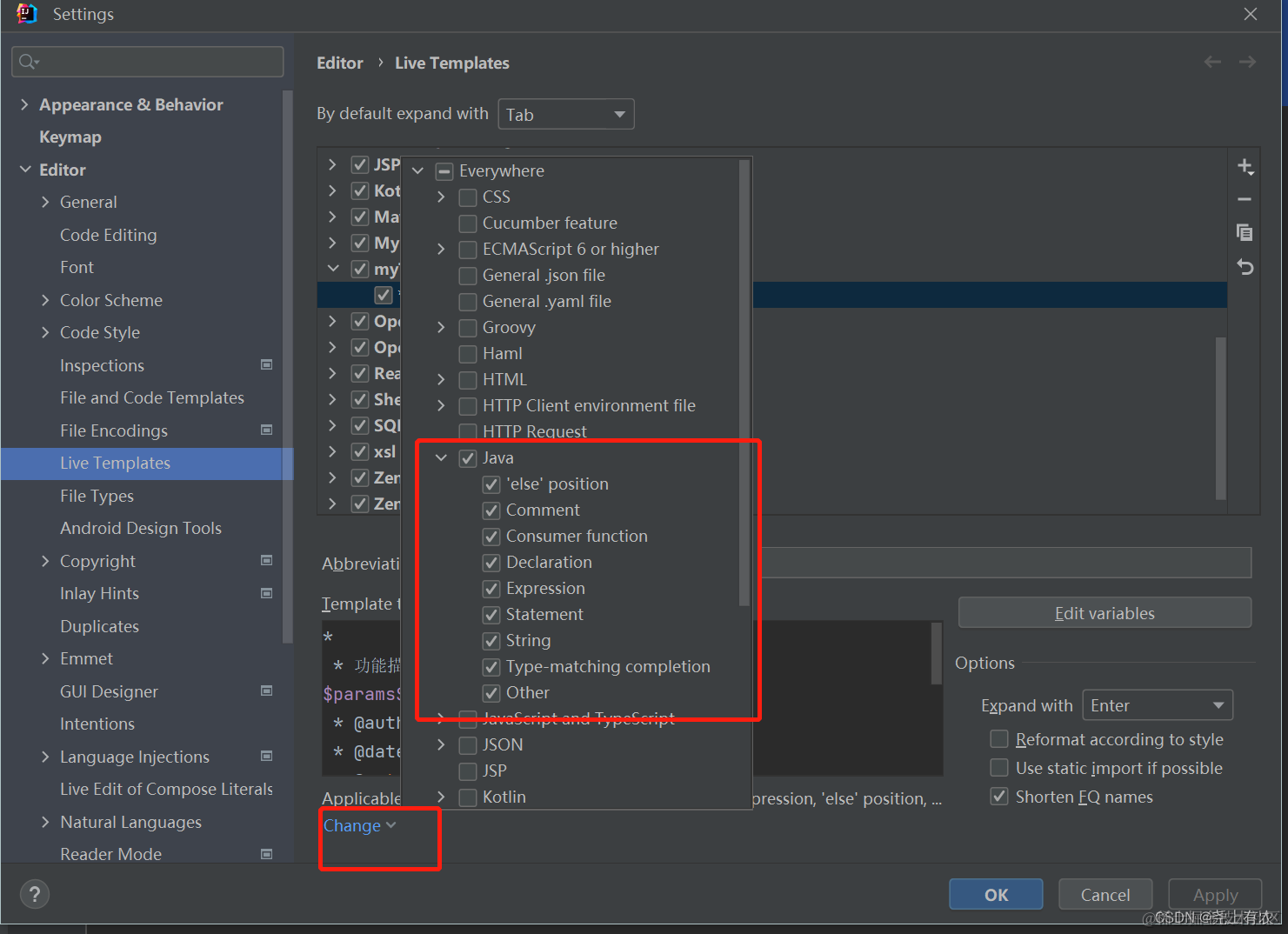The width and height of the screenshot is (1288, 934).
Task: Enable the CSS context checkbox
Action: [468, 197]
